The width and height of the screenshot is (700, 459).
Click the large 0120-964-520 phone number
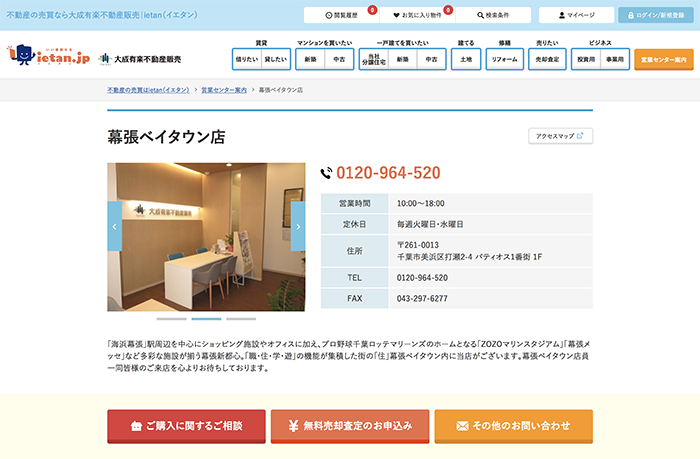coord(388,173)
